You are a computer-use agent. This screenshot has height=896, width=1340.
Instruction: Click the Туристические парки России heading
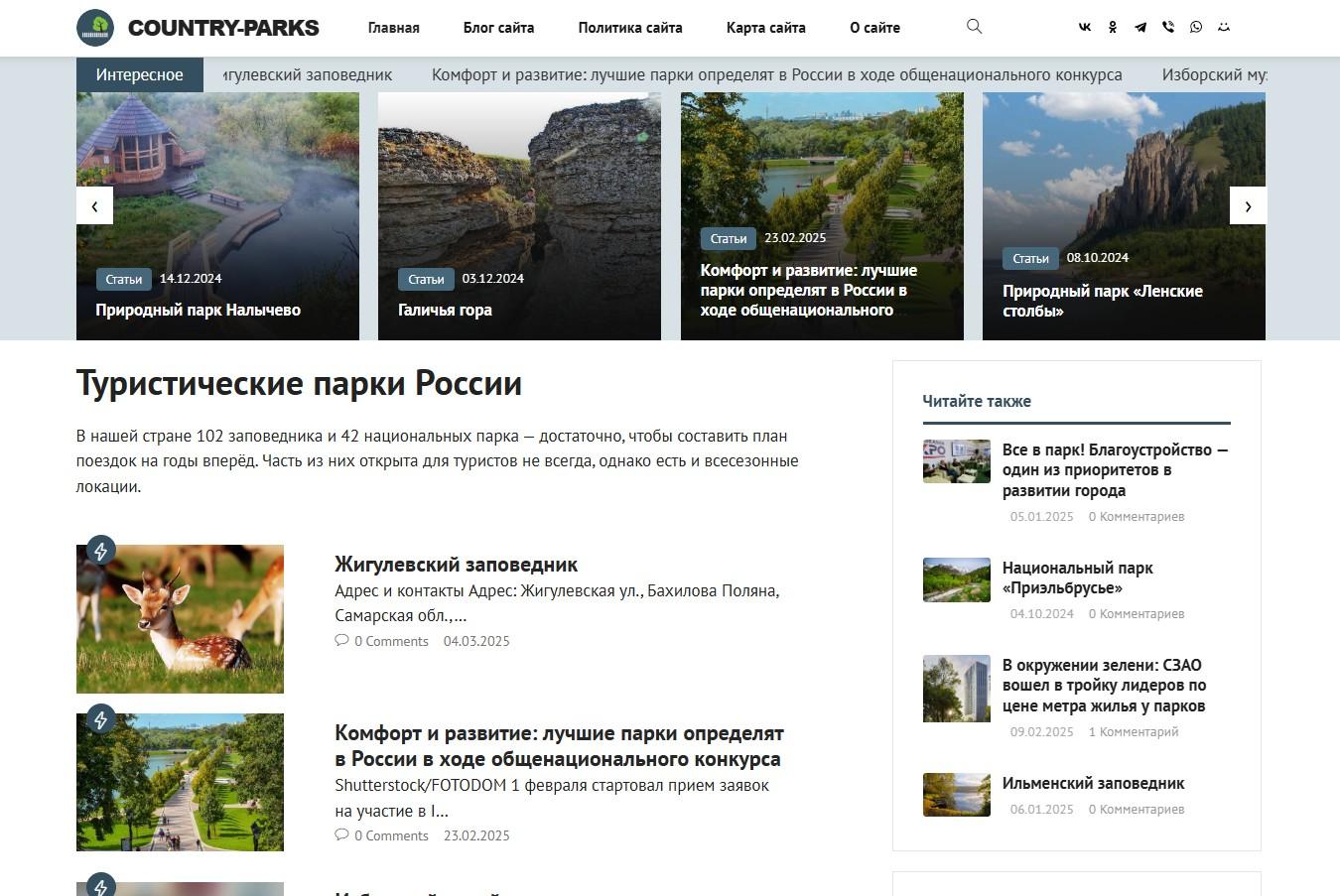coord(299,383)
